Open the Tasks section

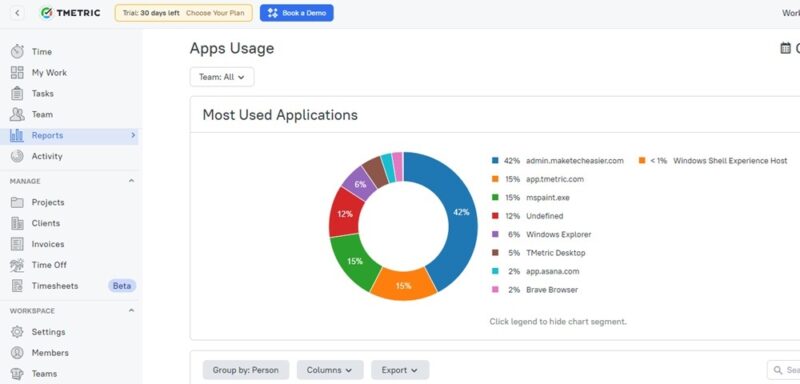point(42,93)
